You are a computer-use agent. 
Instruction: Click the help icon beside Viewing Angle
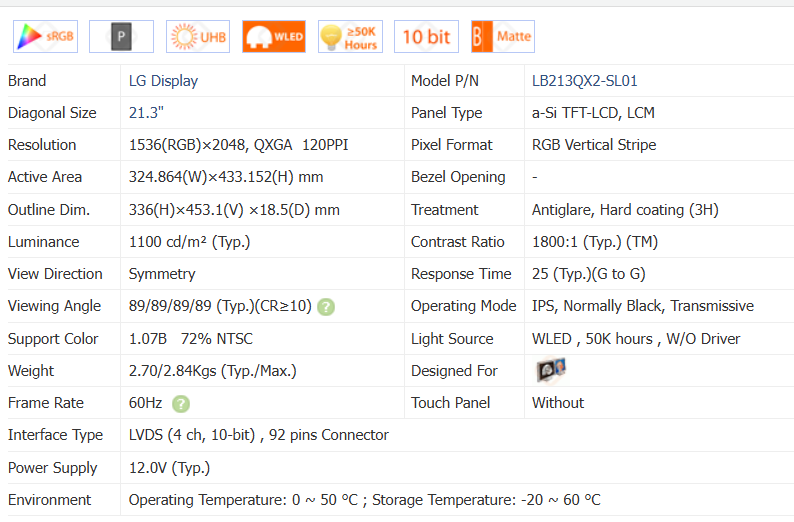[x=326, y=307]
